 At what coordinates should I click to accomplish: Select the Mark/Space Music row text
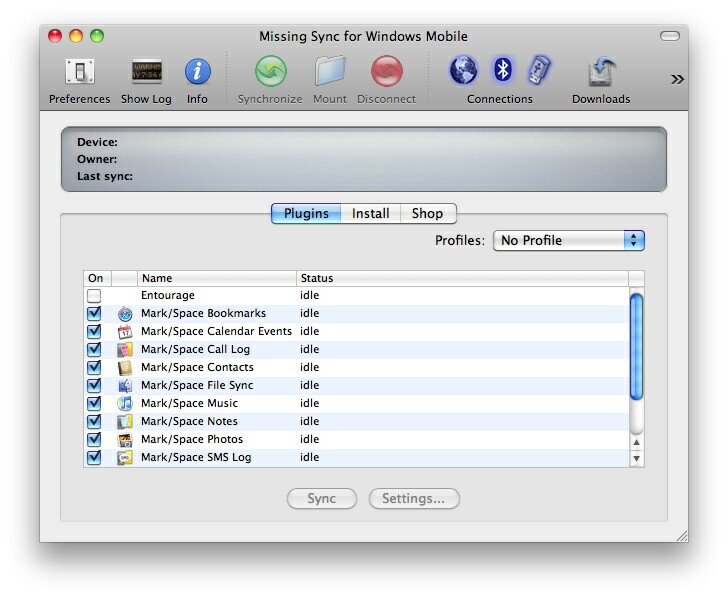coord(189,403)
